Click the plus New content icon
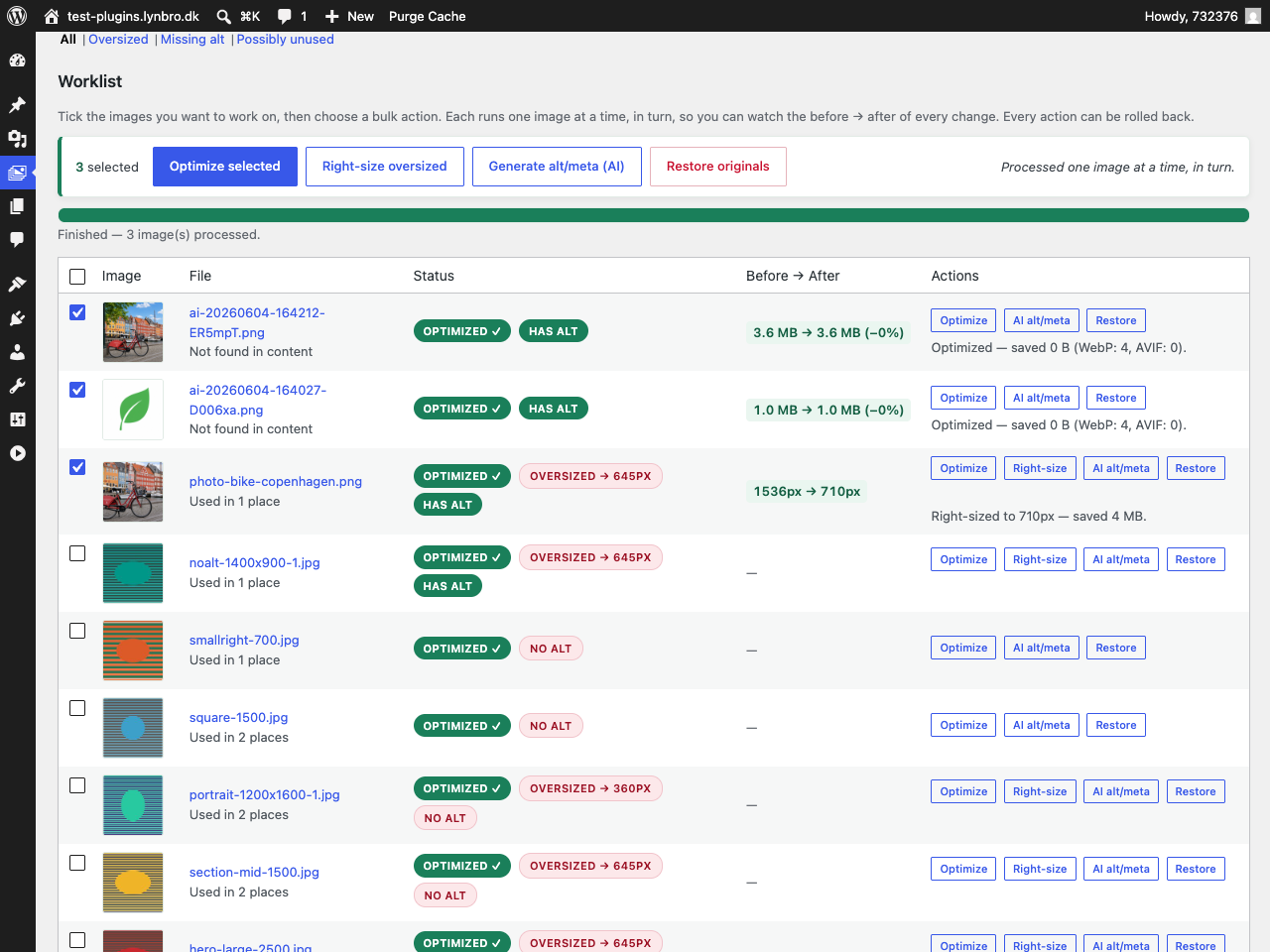 (332, 16)
